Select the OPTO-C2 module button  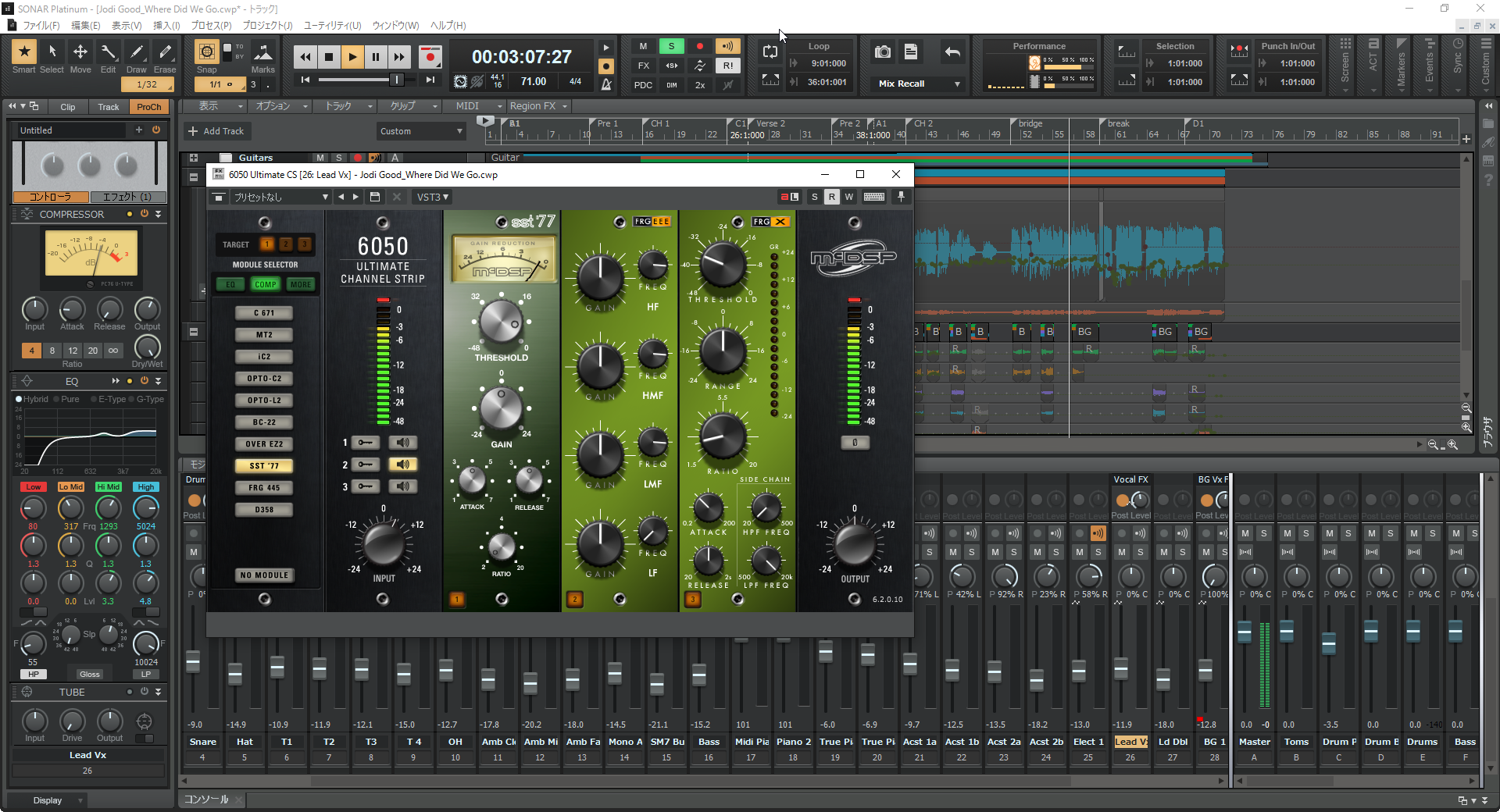pyautogui.click(x=264, y=379)
